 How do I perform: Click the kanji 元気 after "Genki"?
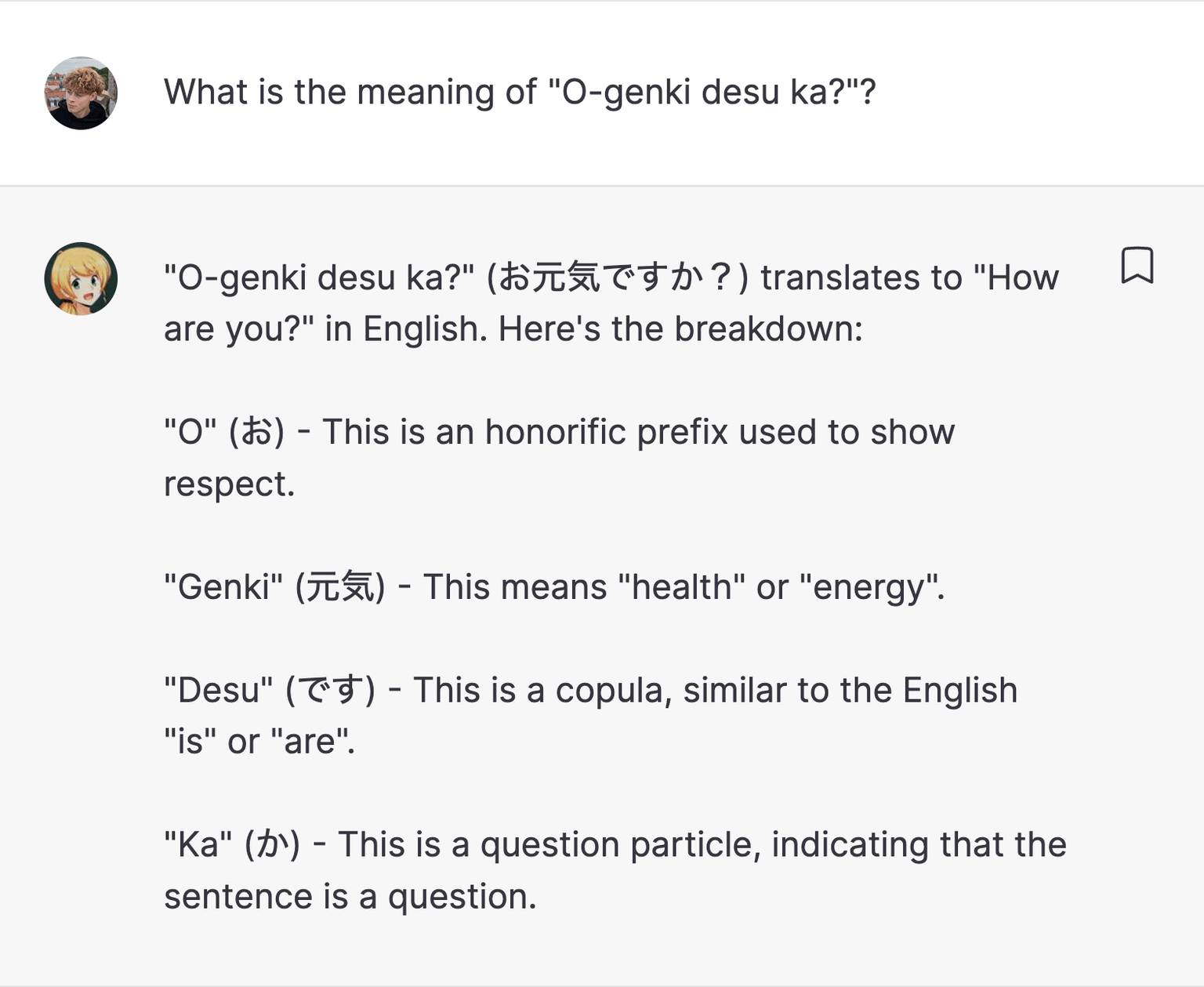[339, 587]
